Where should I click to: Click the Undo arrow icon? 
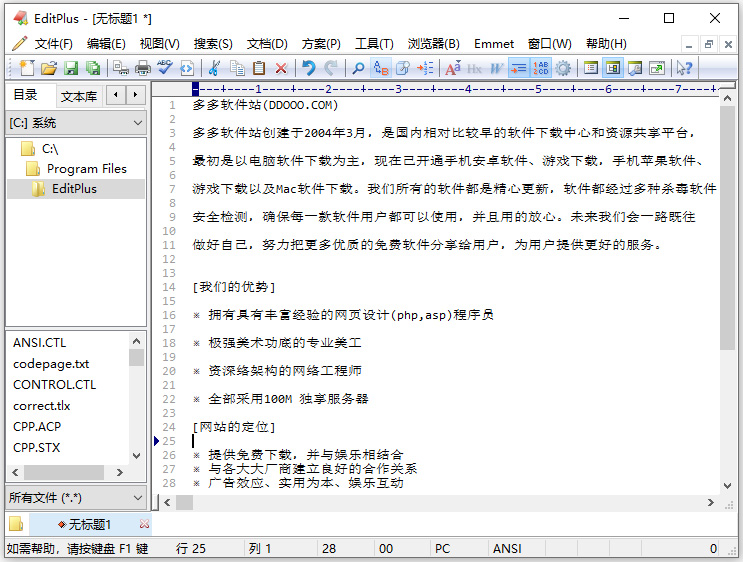309,68
